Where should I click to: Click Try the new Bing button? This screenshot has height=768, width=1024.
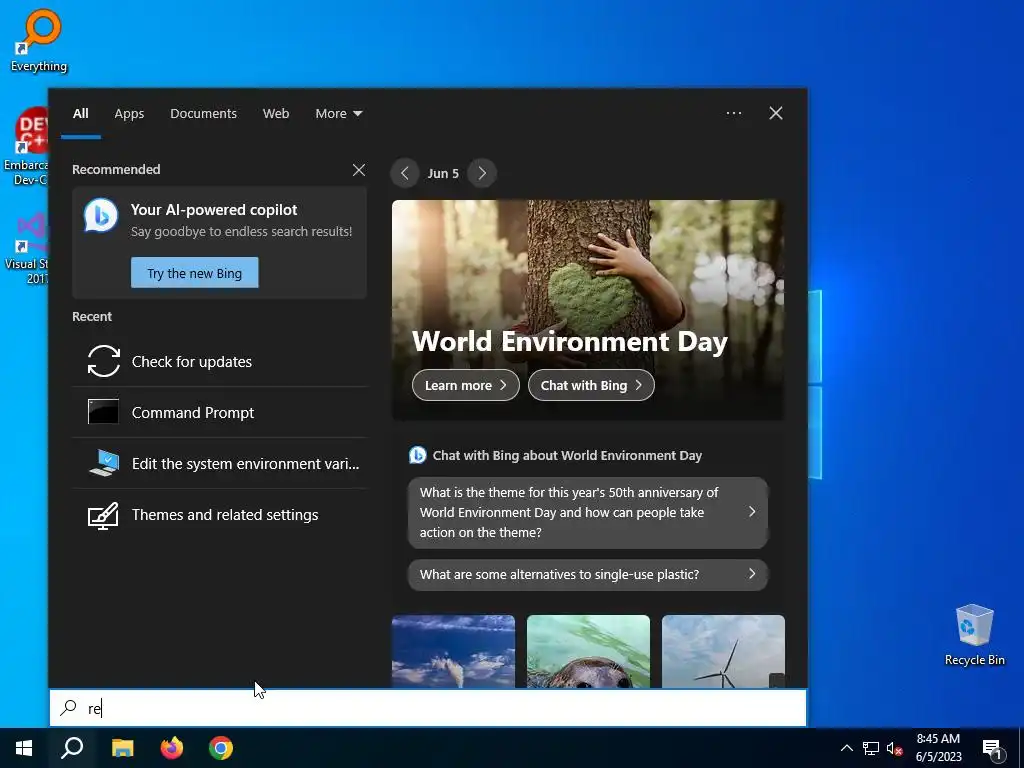click(195, 273)
